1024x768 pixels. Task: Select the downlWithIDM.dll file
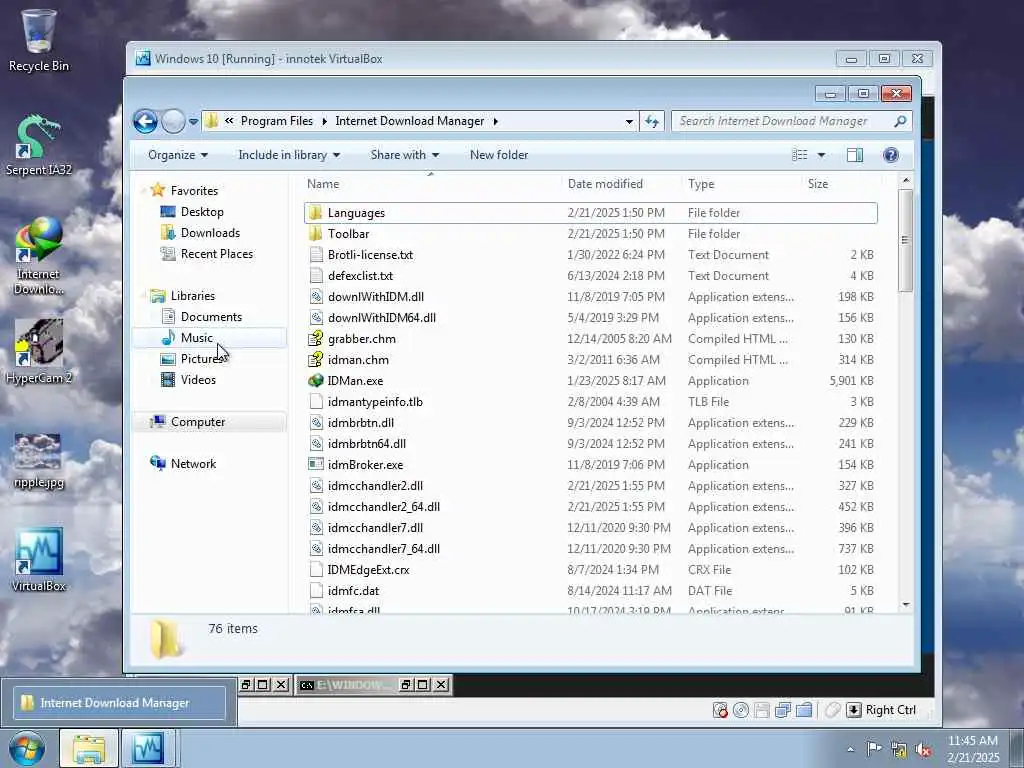(x=590, y=296)
